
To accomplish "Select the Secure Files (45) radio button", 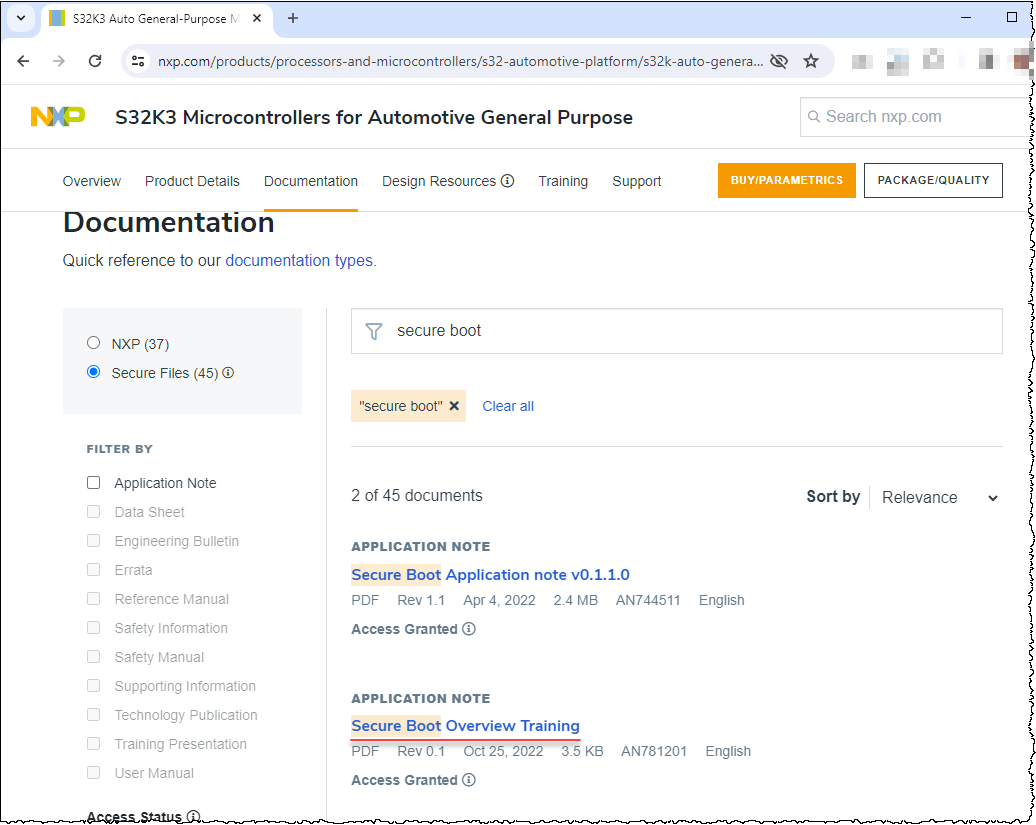I will (x=93, y=371).
